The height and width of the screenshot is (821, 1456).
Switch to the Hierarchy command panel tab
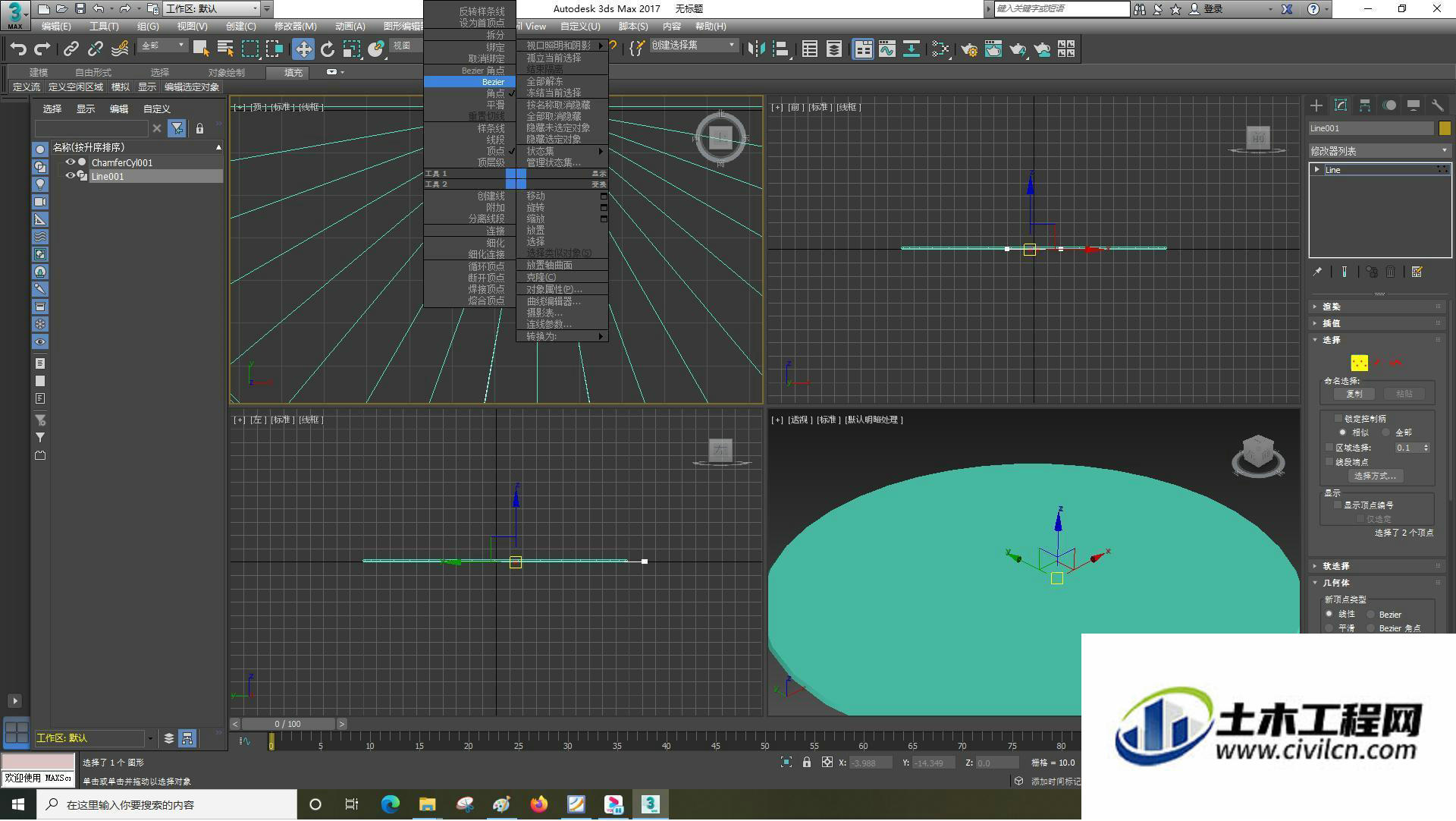[x=1365, y=106]
